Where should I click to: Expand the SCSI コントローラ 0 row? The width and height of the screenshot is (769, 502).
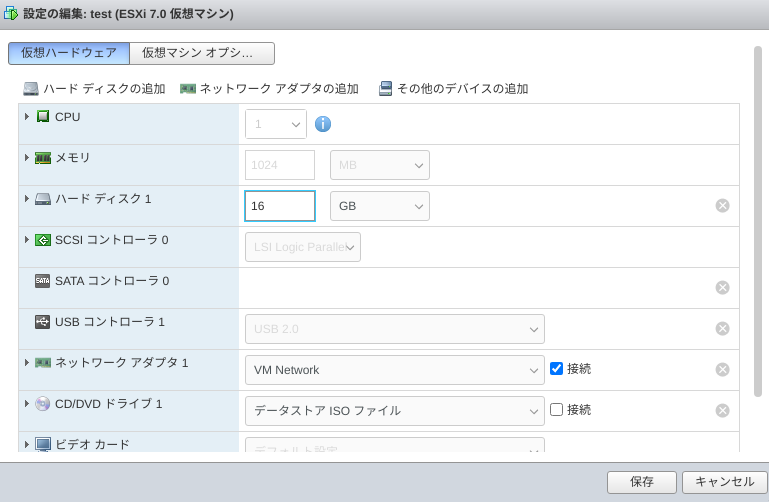pos(27,240)
